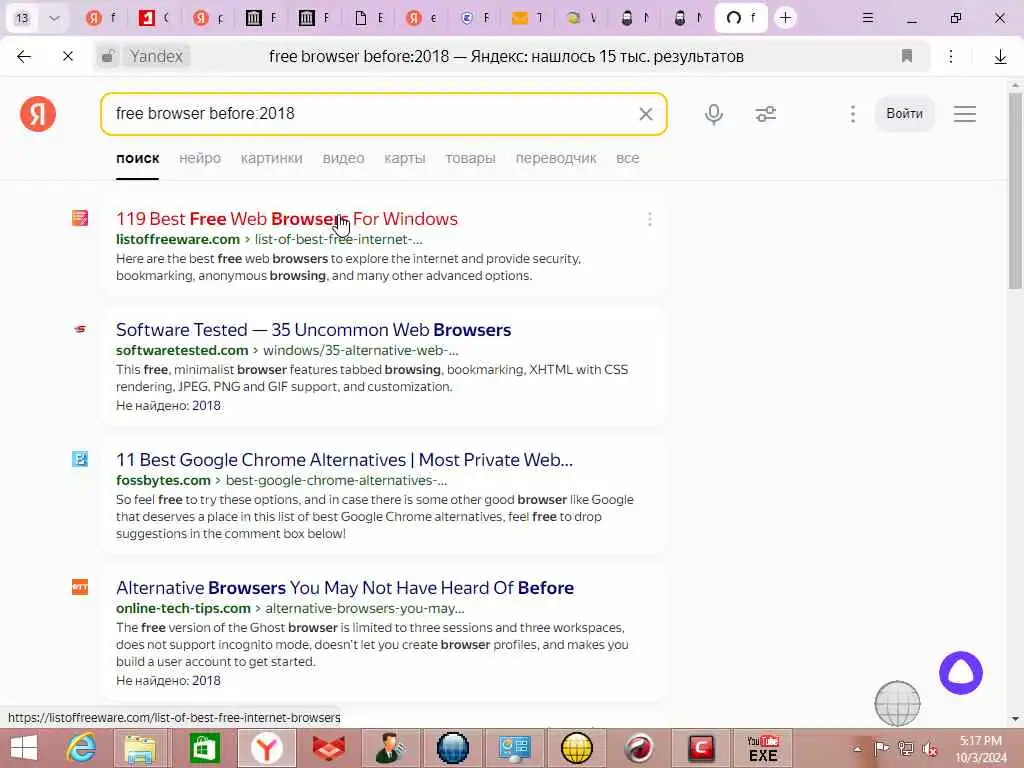Switch to the товары search tab
The image size is (1024, 768).
click(470, 158)
